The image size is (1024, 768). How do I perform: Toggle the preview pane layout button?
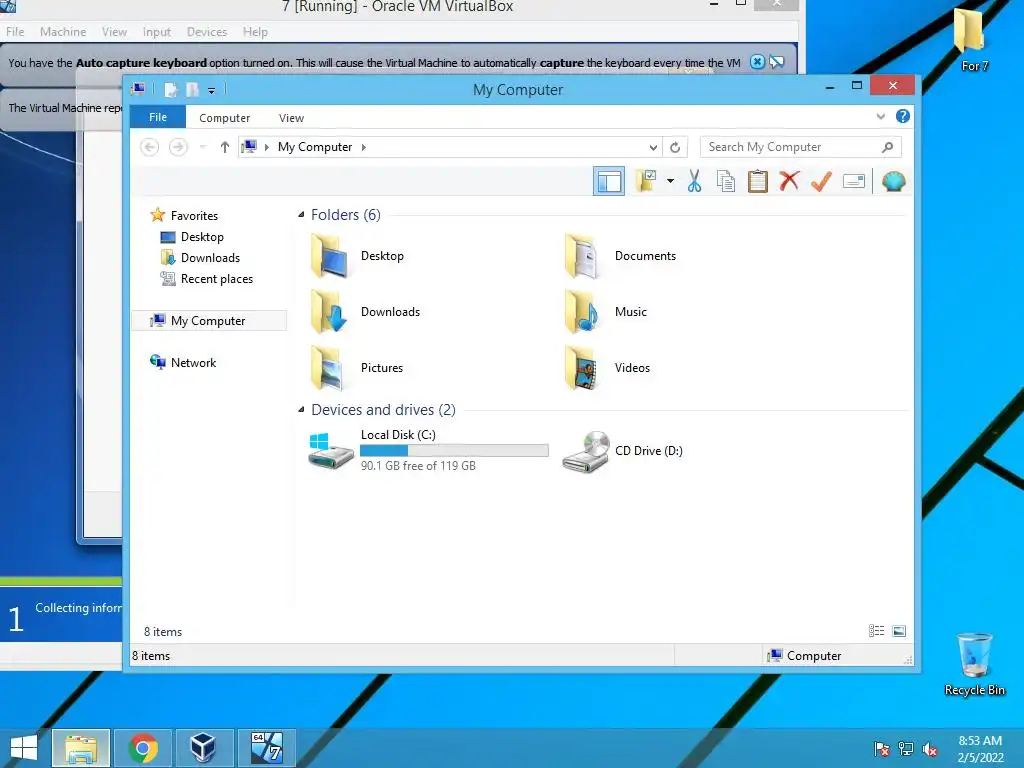(x=609, y=181)
